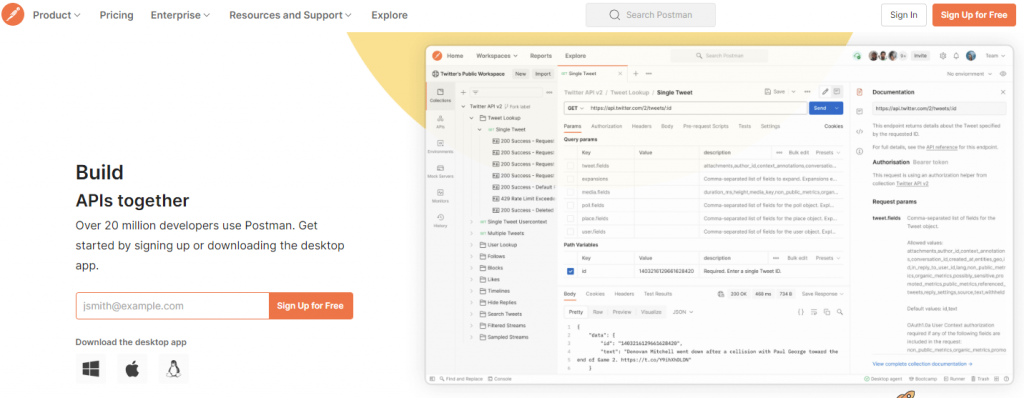Toggle the media.fields query param checkbox
Screen dimensions: 1024x398
[x=570, y=192]
